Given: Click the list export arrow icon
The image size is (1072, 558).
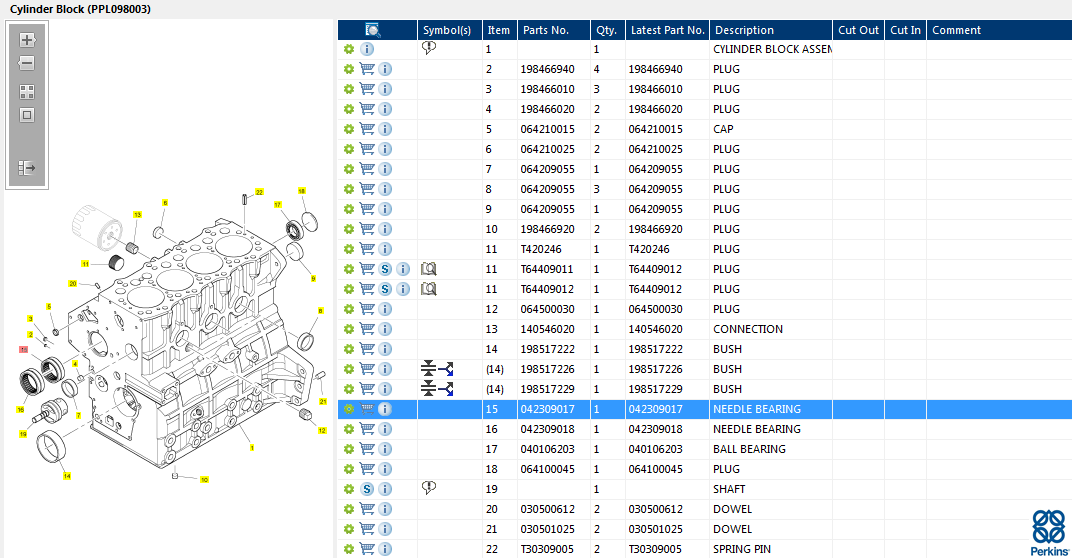Looking at the screenshot, I should point(27,168).
